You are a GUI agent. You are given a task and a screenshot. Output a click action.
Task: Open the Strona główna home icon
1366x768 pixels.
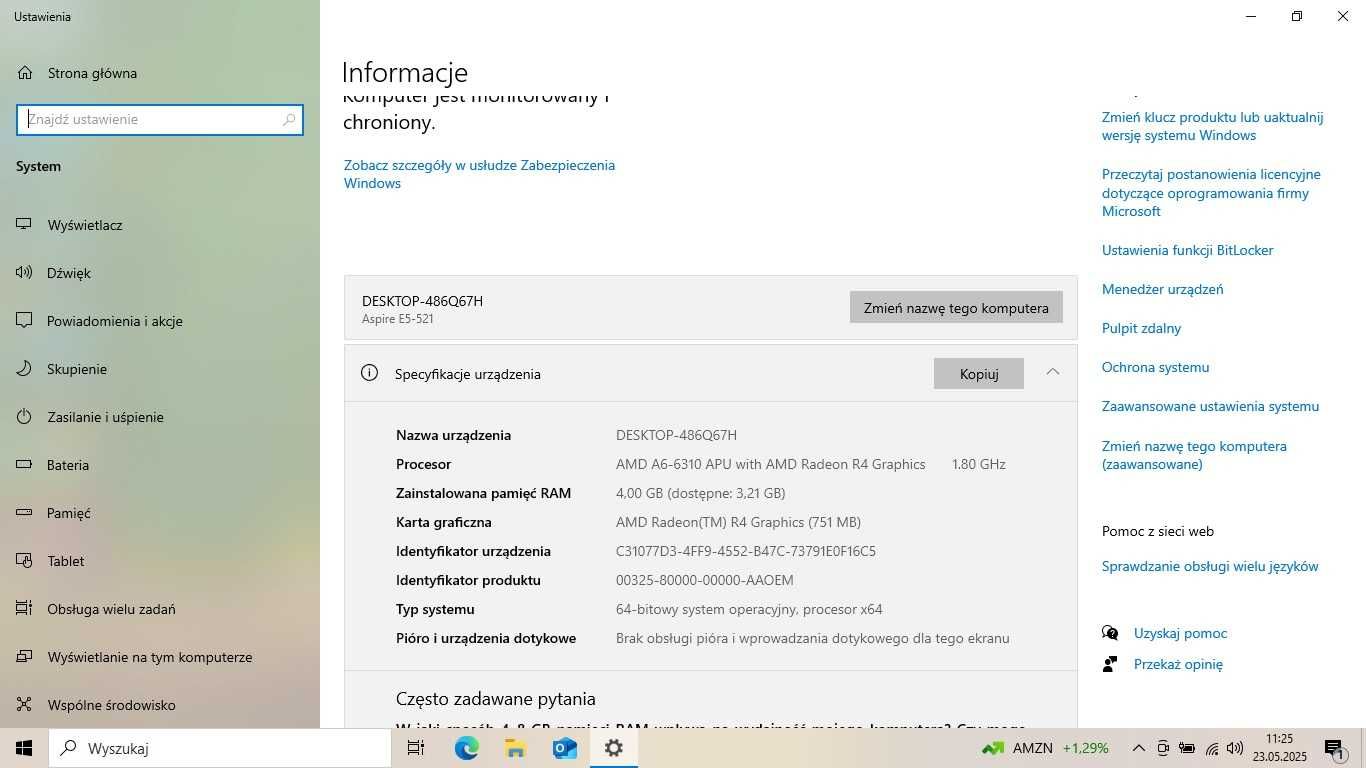(25, 73)
